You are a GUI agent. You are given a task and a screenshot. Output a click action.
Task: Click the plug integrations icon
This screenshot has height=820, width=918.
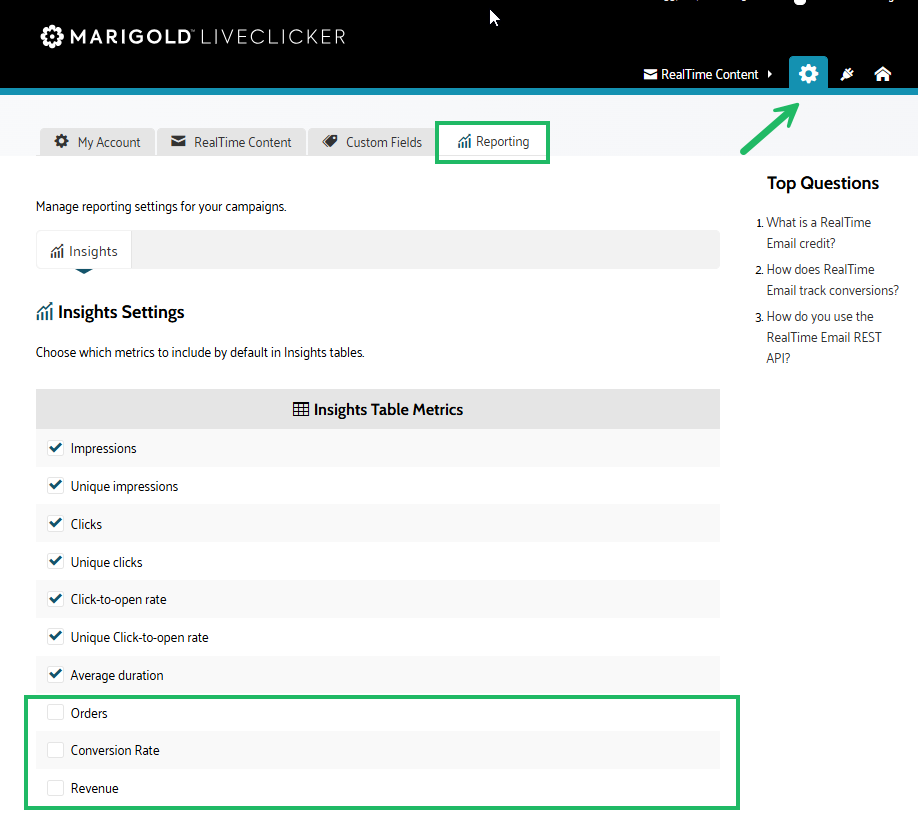point(847,74)
